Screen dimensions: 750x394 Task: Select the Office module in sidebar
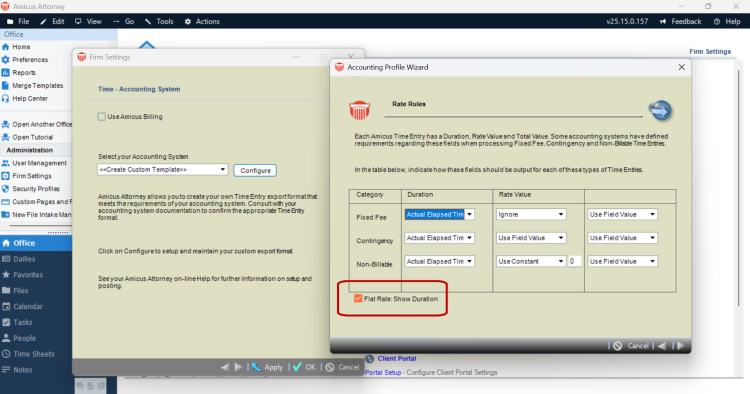(x=36, y=243)
